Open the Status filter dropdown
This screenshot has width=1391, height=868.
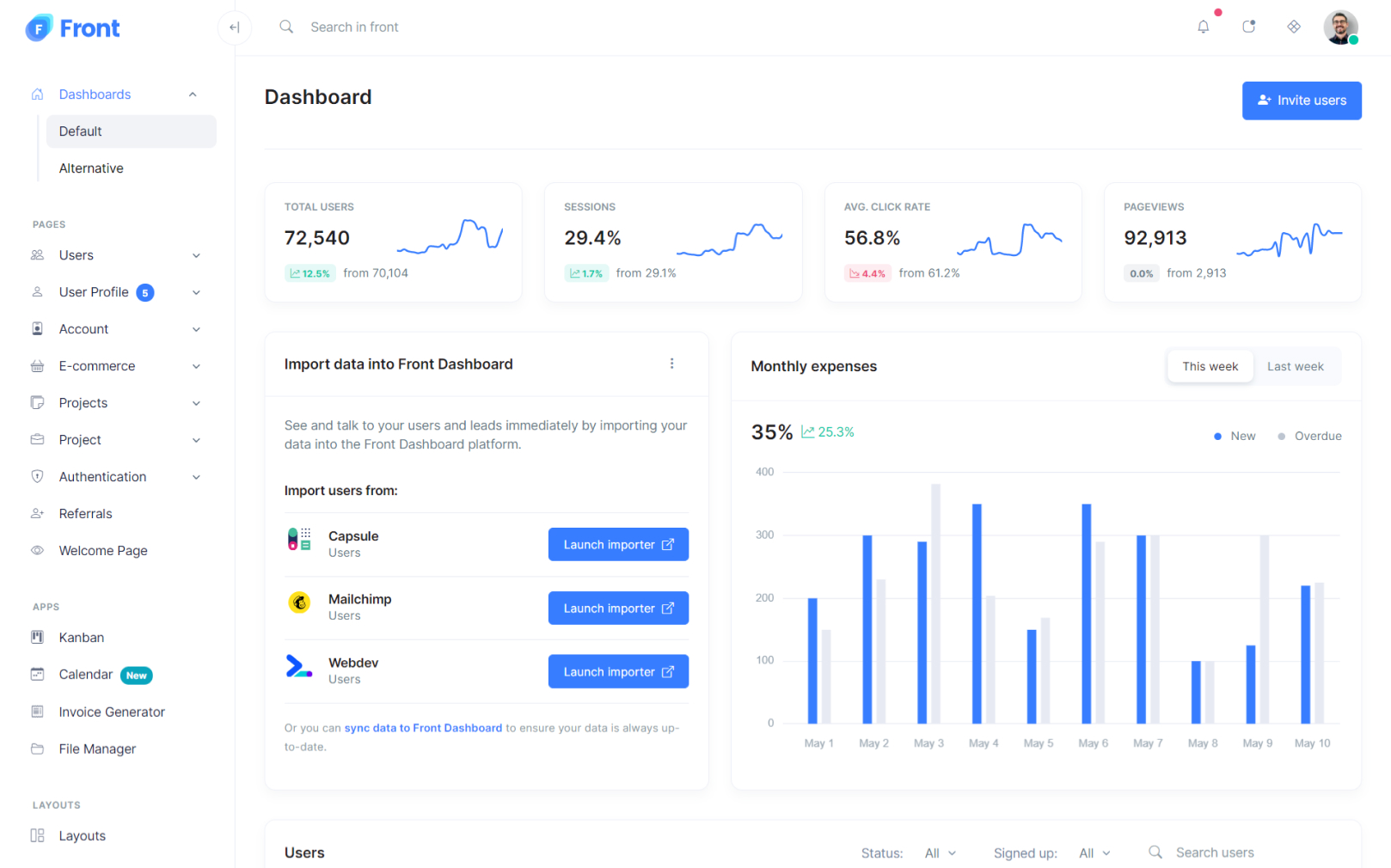940,853
